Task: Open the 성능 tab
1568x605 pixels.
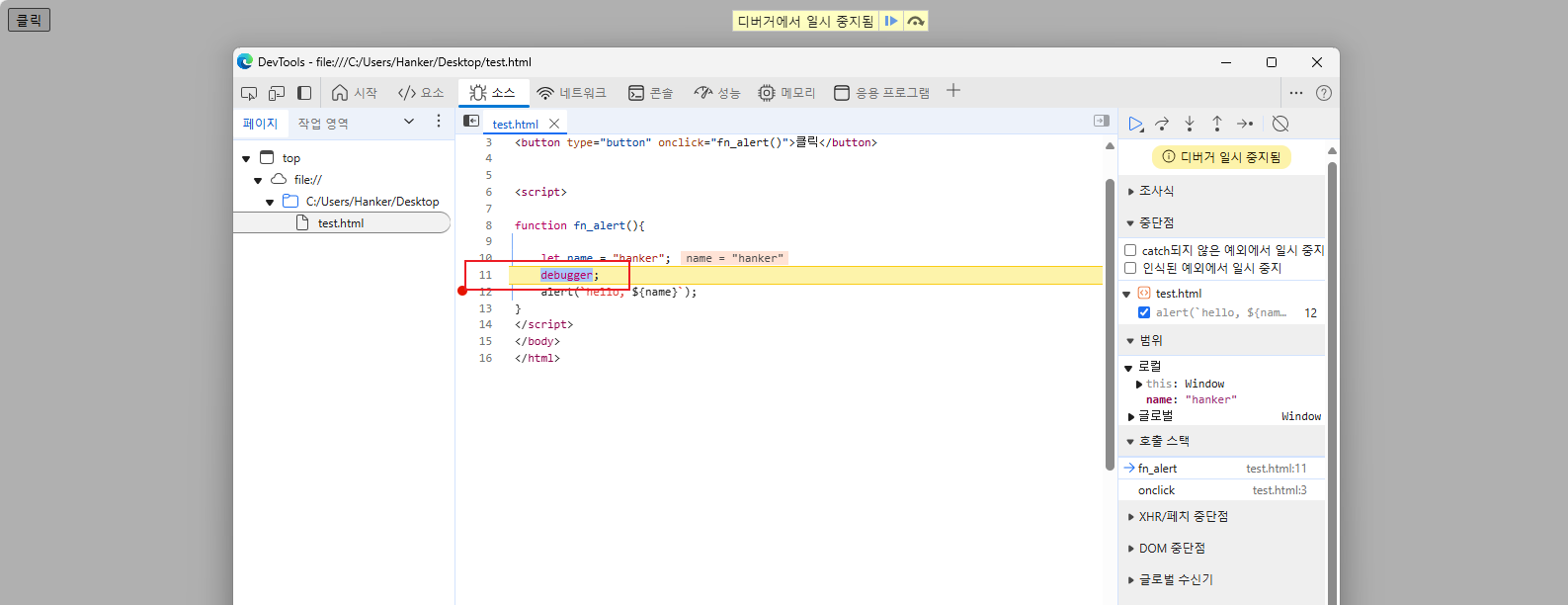Action: (717, 93)
